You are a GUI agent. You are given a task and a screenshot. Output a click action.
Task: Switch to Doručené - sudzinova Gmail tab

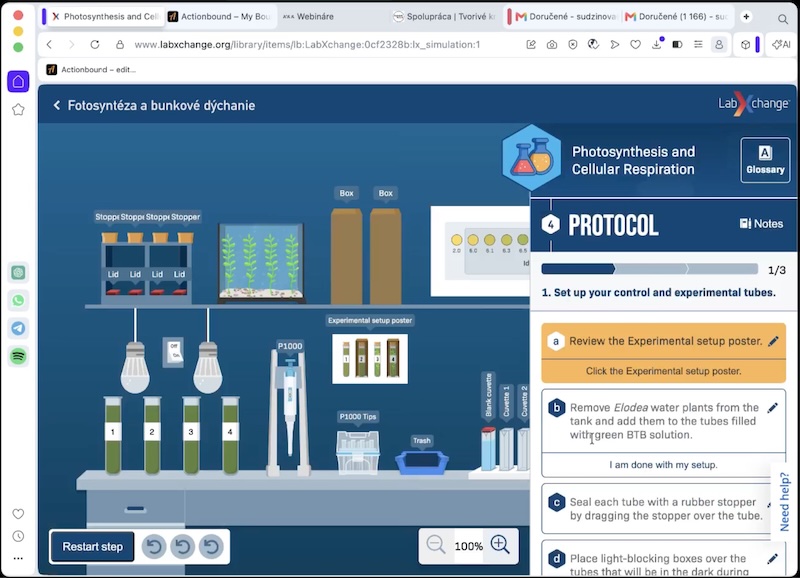(x=566, y=16)
